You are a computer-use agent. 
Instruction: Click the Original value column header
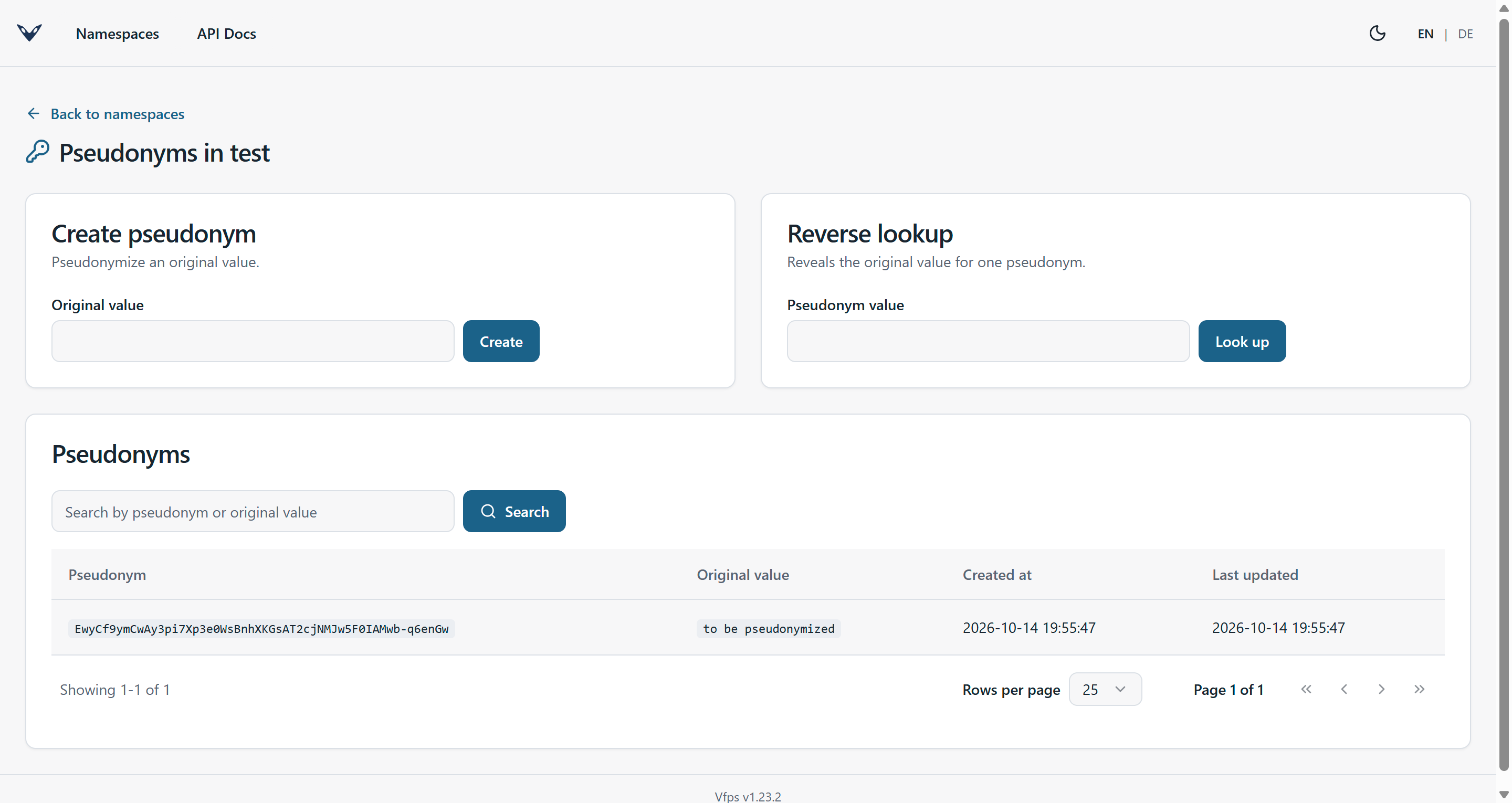742,575
